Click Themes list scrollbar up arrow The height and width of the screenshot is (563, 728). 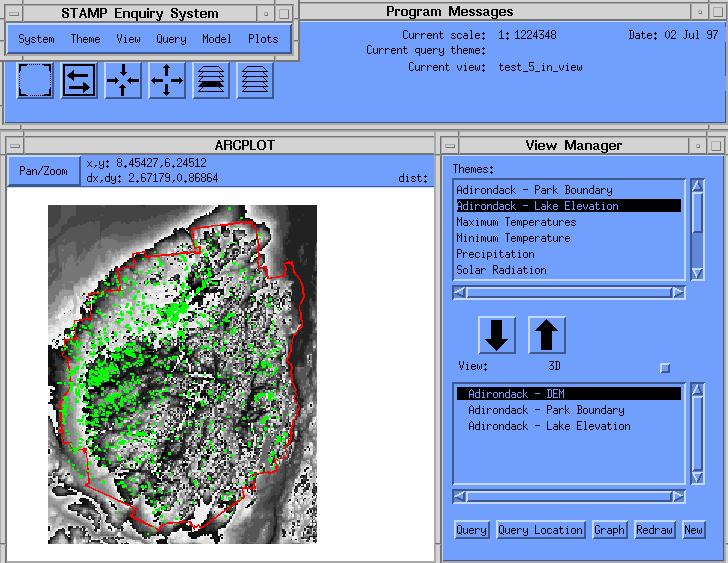[697, 186]
